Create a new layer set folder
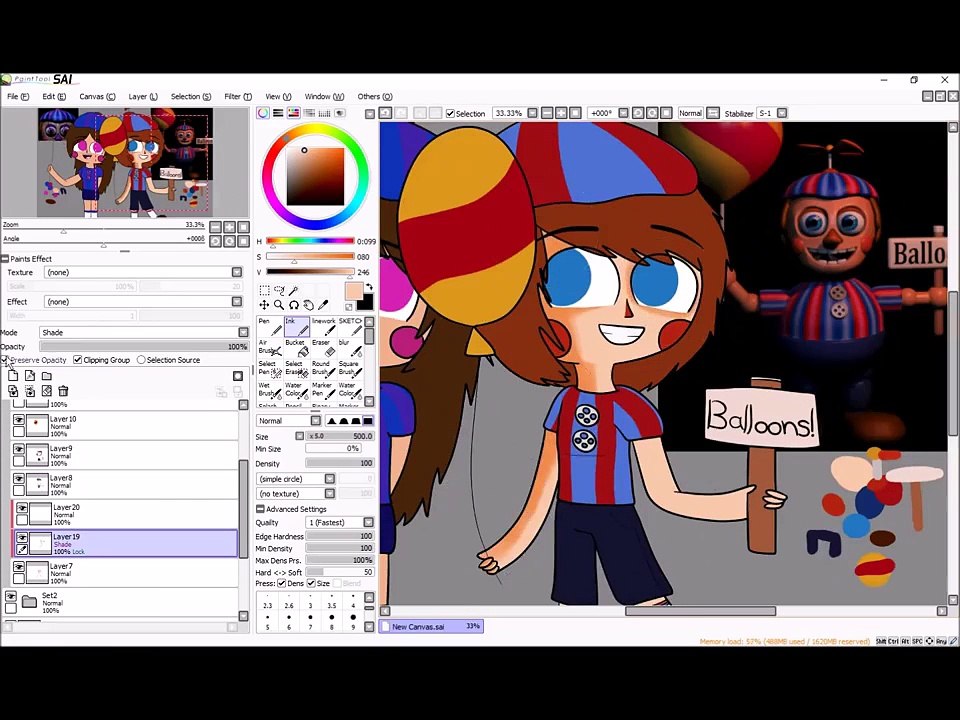 [47, 375]
